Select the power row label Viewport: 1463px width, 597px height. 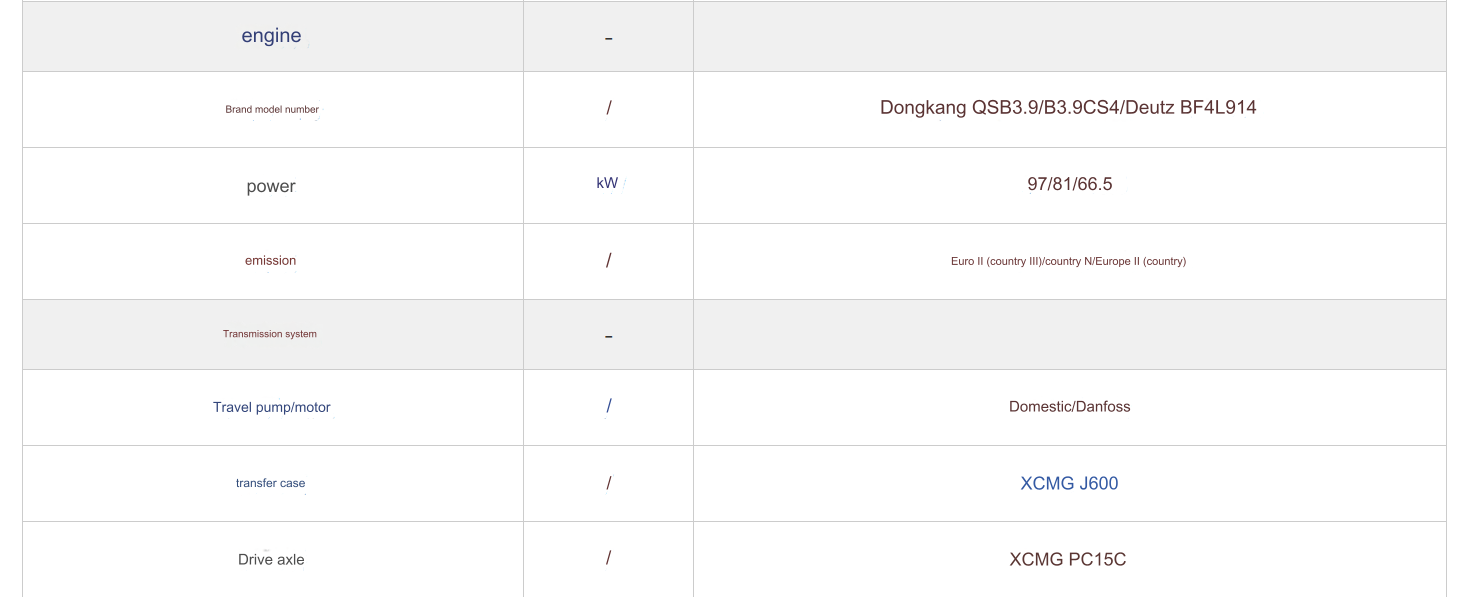click(271, 186)
